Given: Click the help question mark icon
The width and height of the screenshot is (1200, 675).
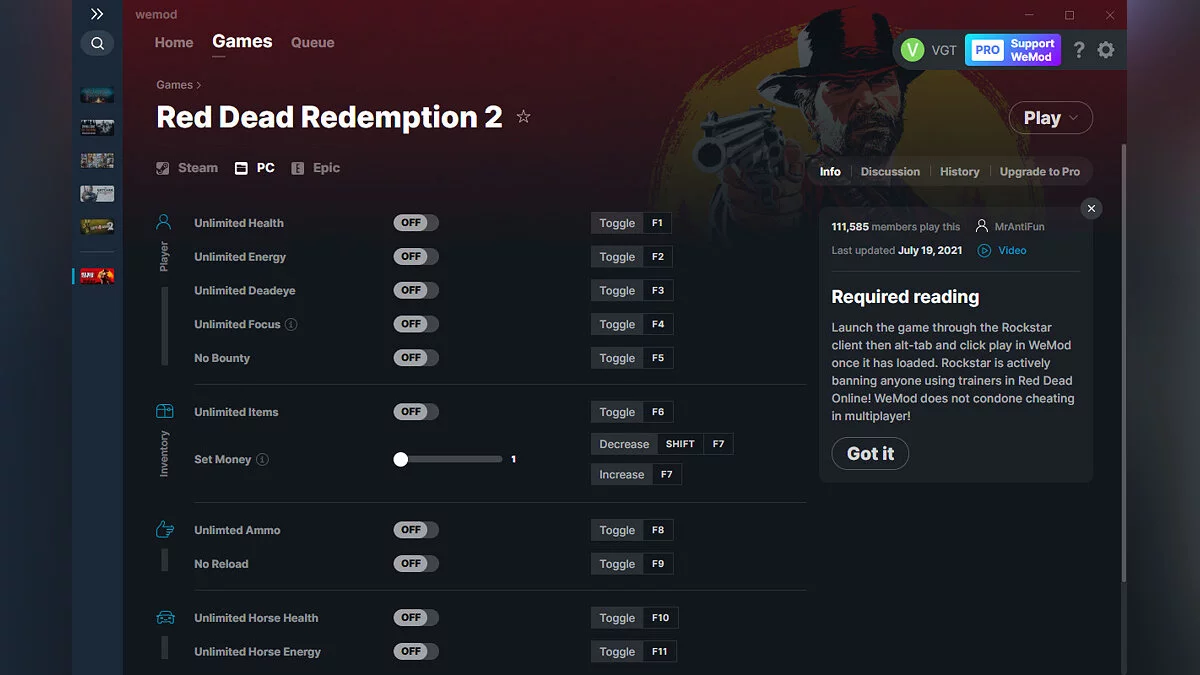Looking at the screenshot, I should point(1078,49).
